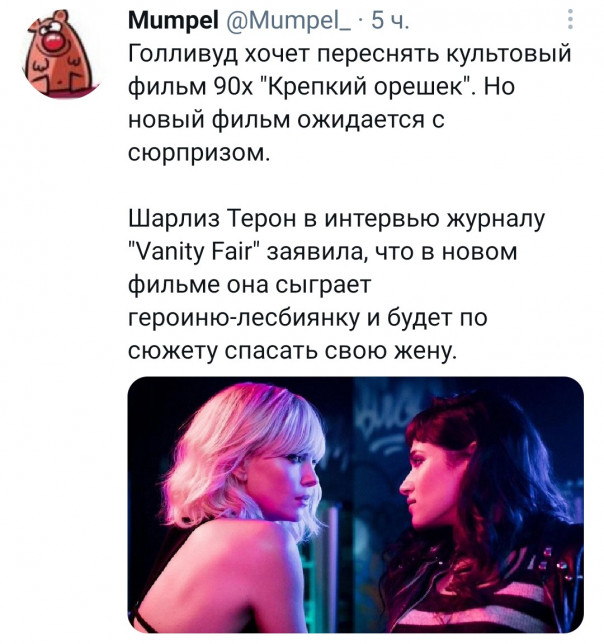The height and width of the screenshot is (644, 604).
Task: Click the Mumpel cartoon pig avatar
Action: tap(59, 53)
